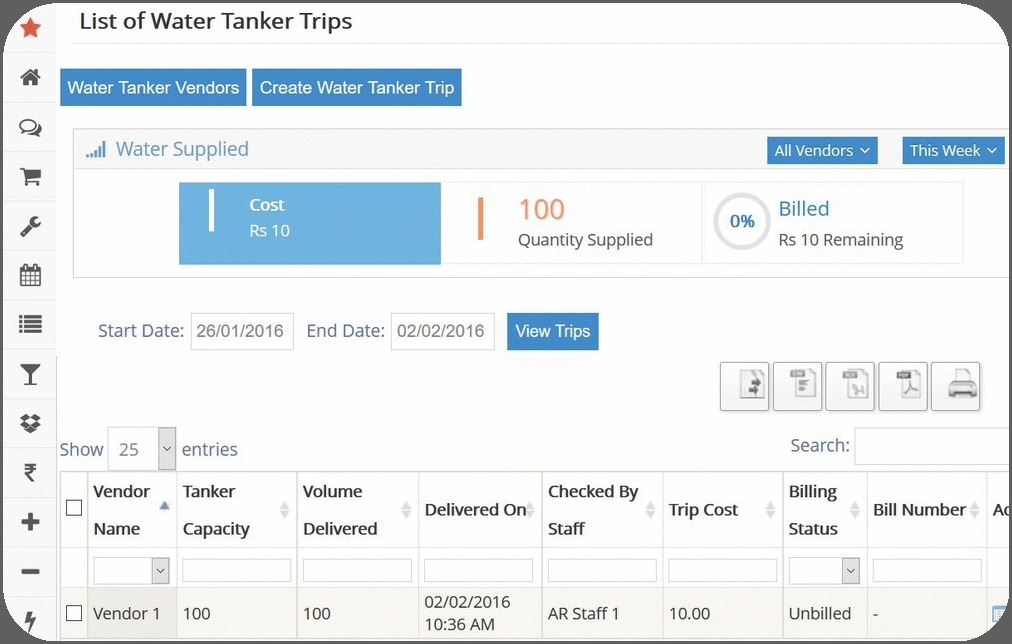
Task: Expand the This Week period dropdown
Action: click(x=953, y=150)
